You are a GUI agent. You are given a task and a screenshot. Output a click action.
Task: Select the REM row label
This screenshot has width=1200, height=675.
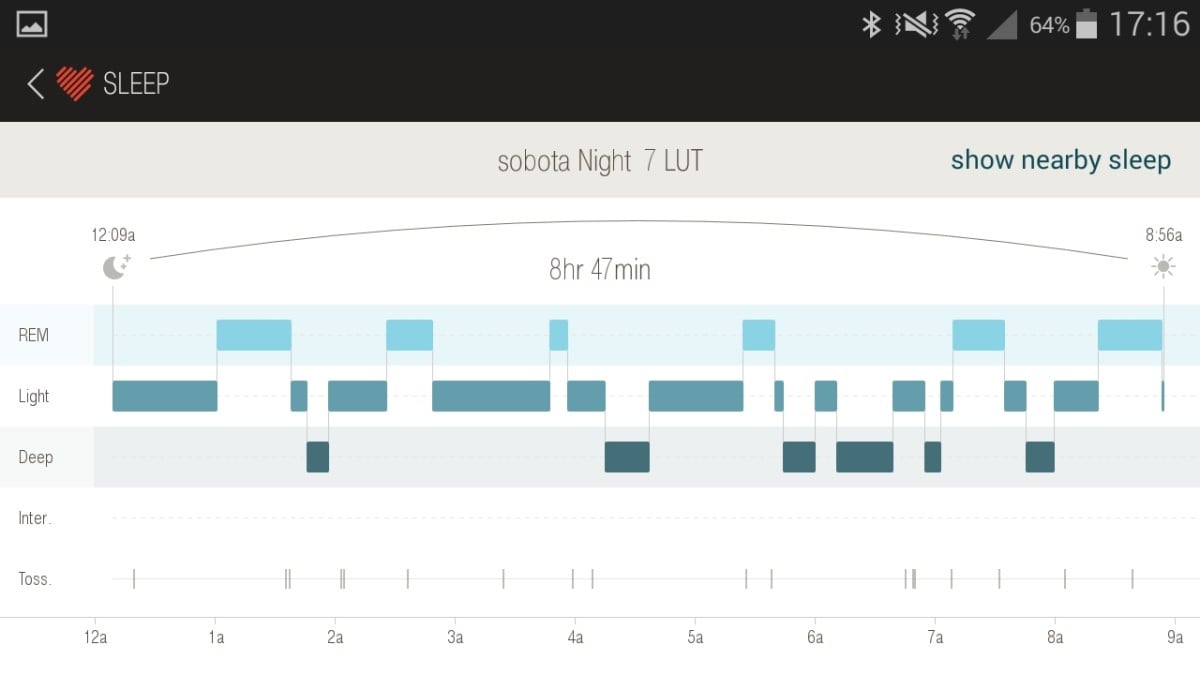pos(33,335)
